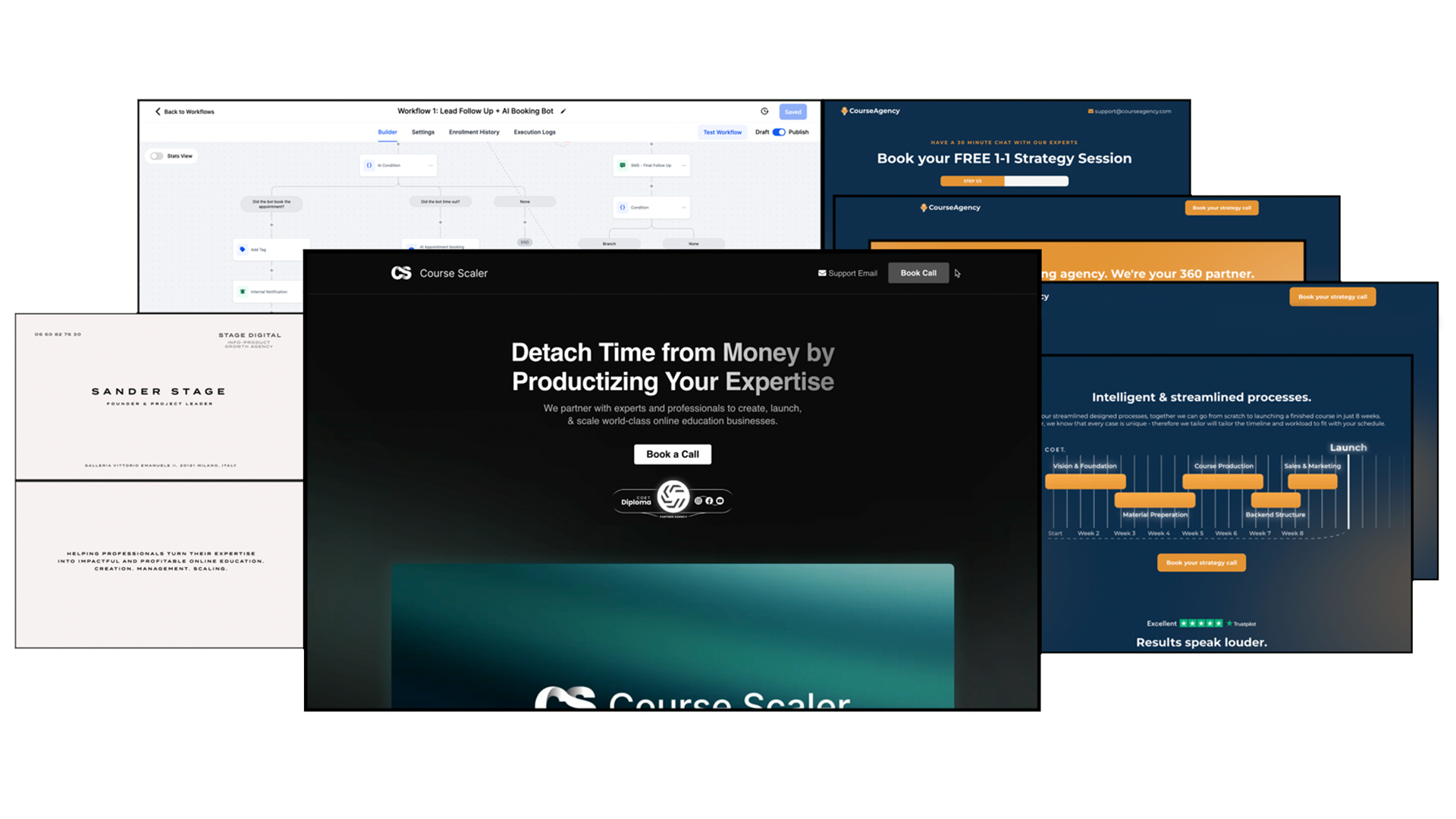The image size is (1456, 819).
Task: Click the Add Tag node's tag icon
Action: pyautogui.click(x=243, y=249)
